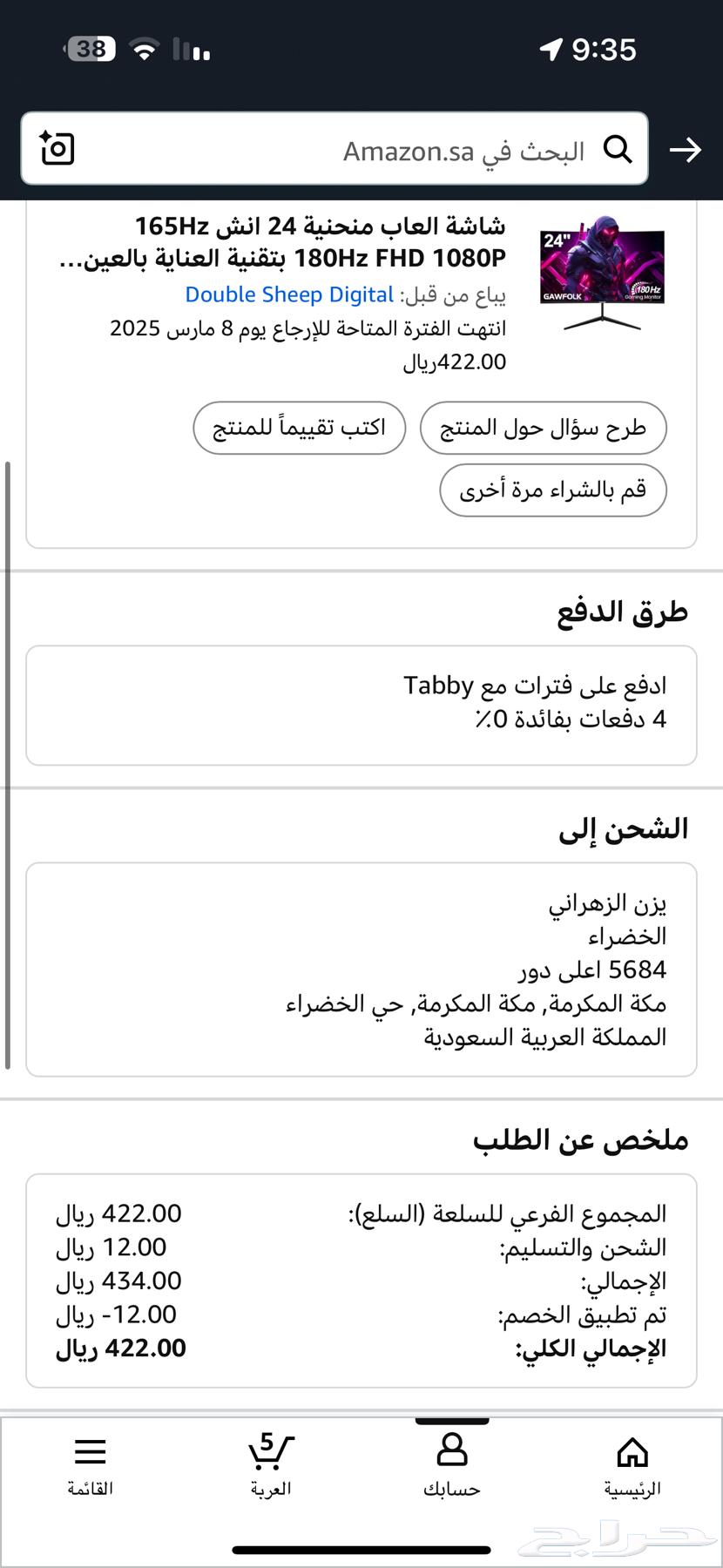This screenshot has height=1568, width=723.
Task: Tap the camera icon for visual search
Action: [x=56, y=149]
